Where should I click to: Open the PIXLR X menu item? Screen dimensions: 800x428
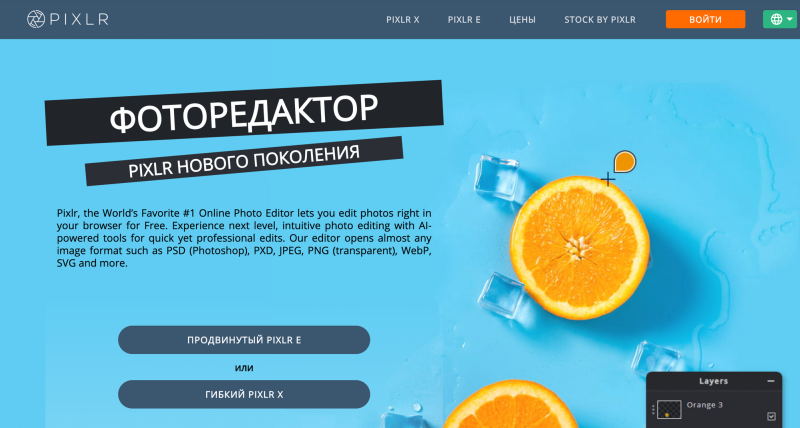[x=403, y=20]
